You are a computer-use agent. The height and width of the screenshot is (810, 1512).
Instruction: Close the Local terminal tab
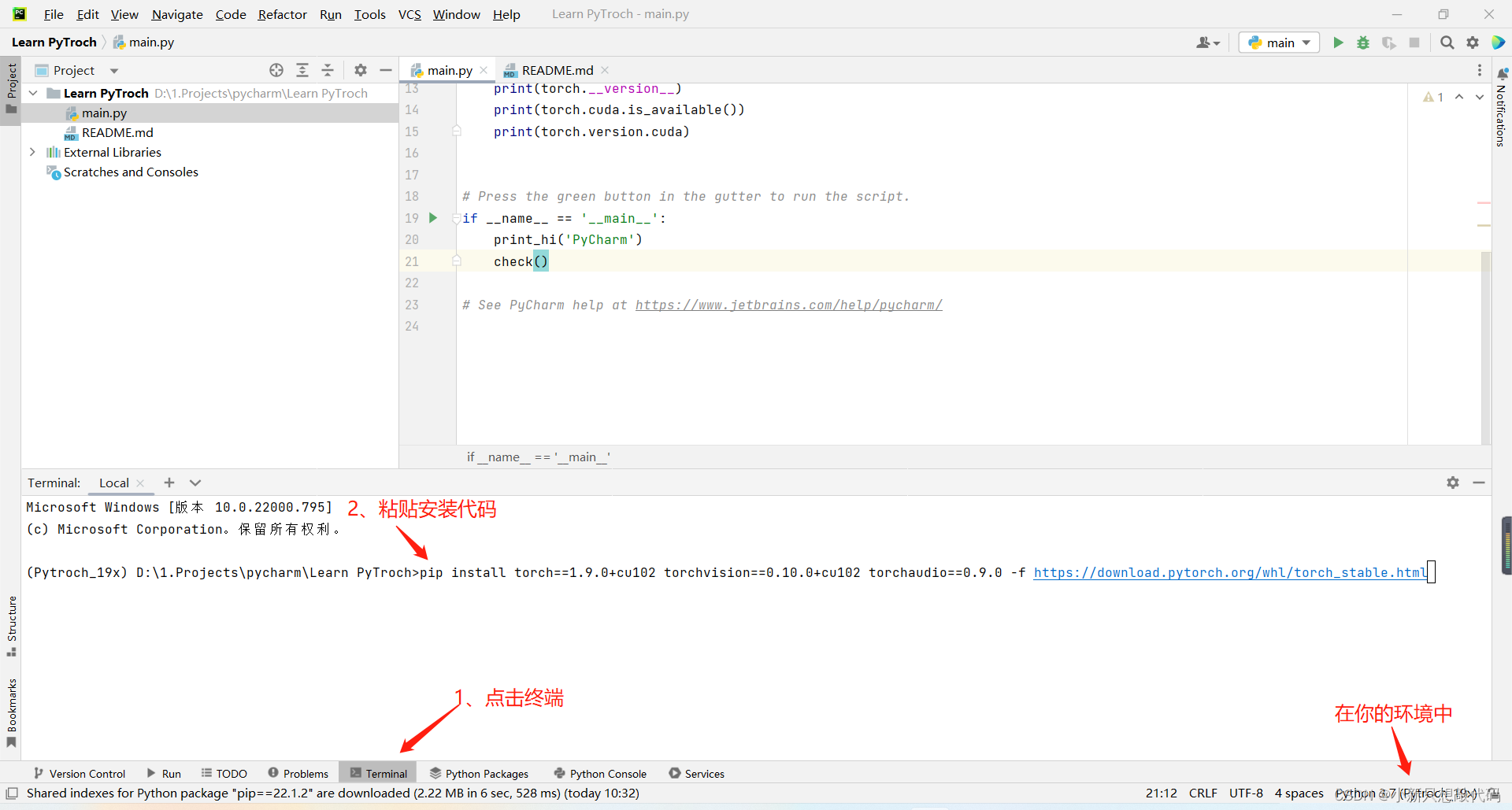(140, 483)
